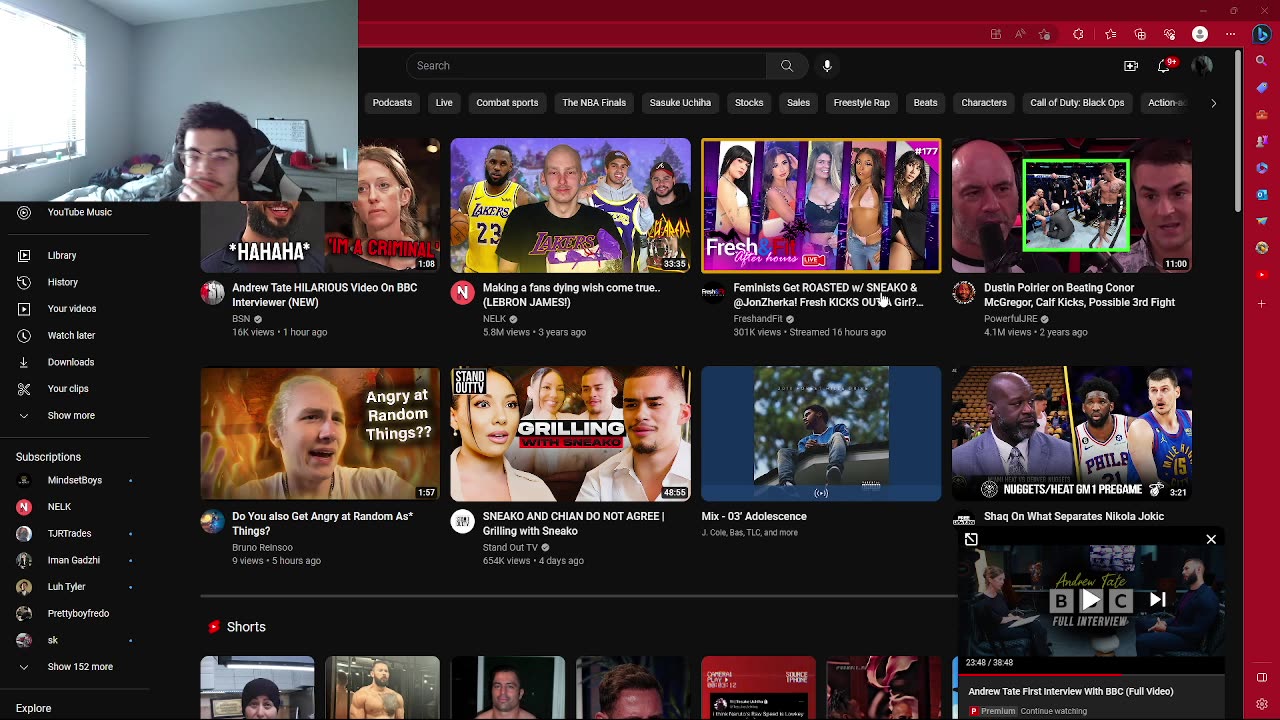Select the Call of Duty: Black Ops chip

pyautogui.click(x=1077, y=103)
